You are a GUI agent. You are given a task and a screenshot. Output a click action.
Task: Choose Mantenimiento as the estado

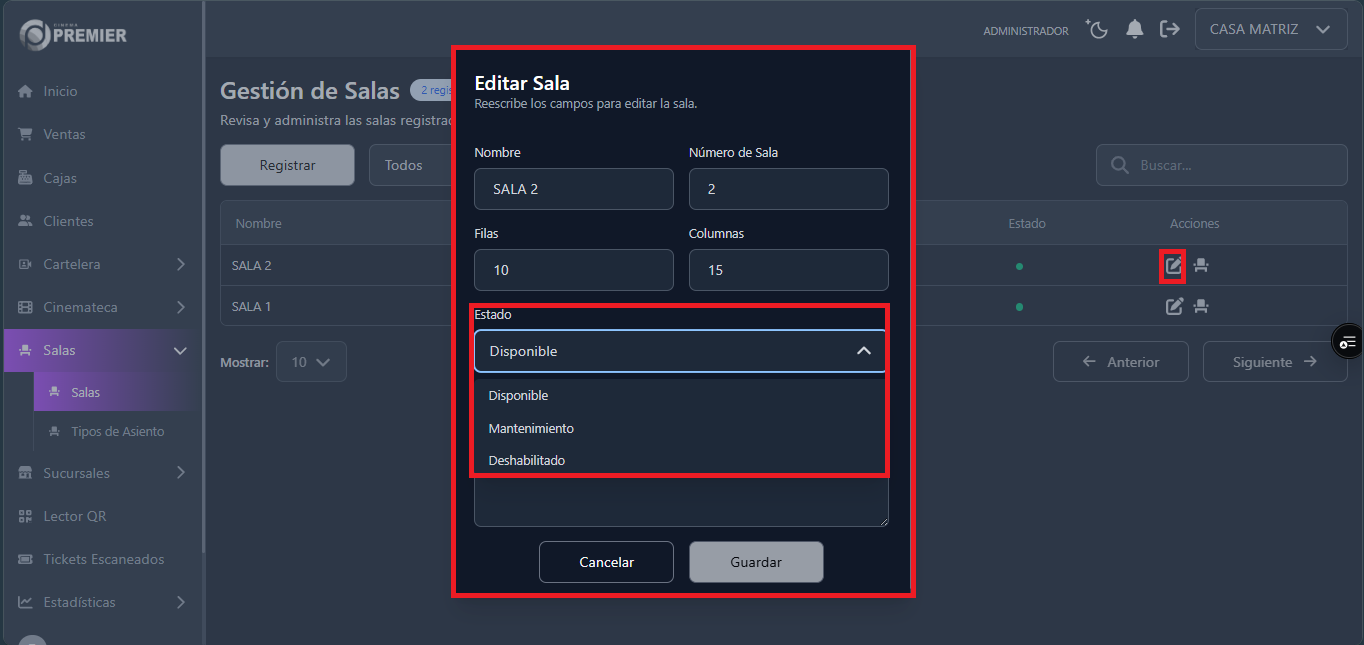pyautogui.click(x=531, y=428)
